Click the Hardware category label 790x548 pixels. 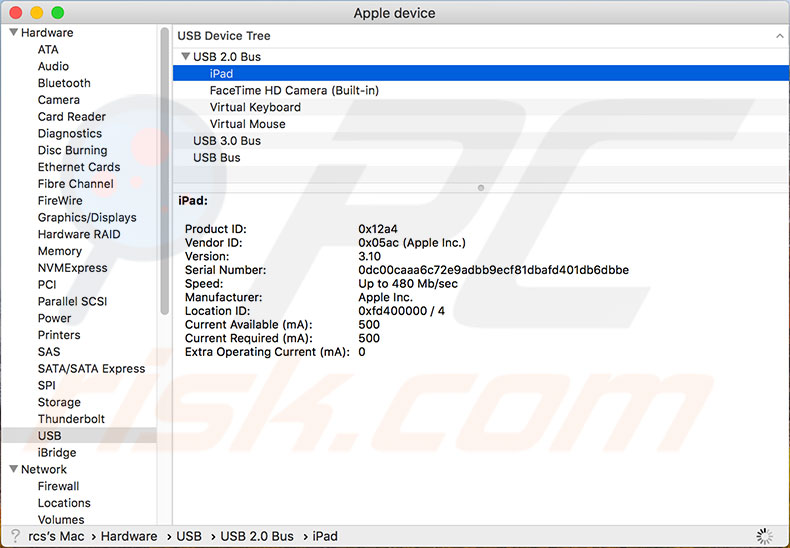[47, 32]
